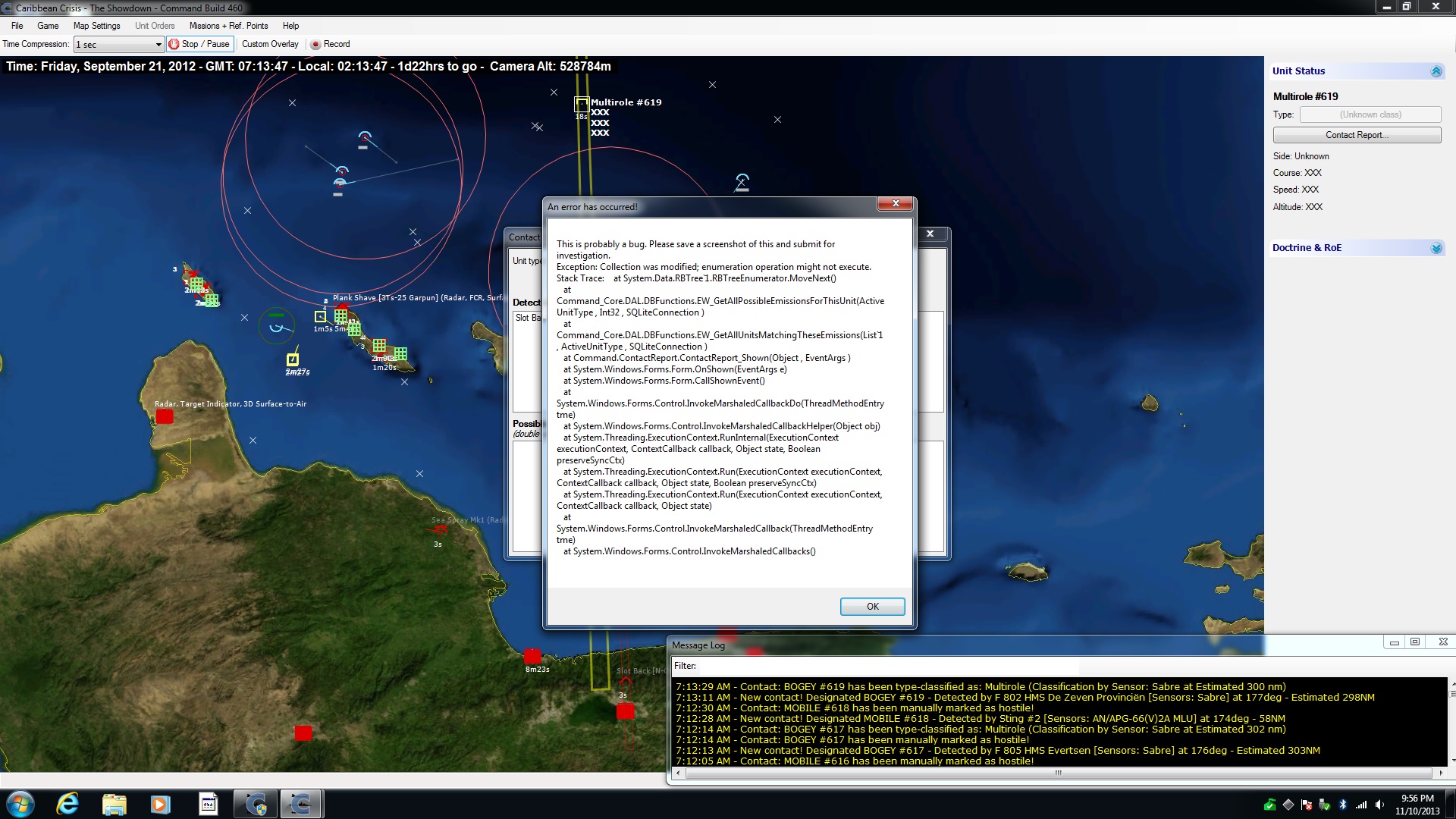Open Windows Explorer folder from taskbar

(114, 804)
